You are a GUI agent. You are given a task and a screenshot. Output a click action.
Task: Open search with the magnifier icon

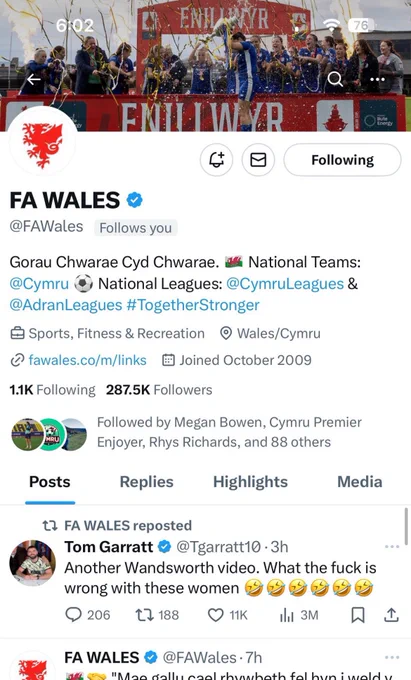(335, 79)
